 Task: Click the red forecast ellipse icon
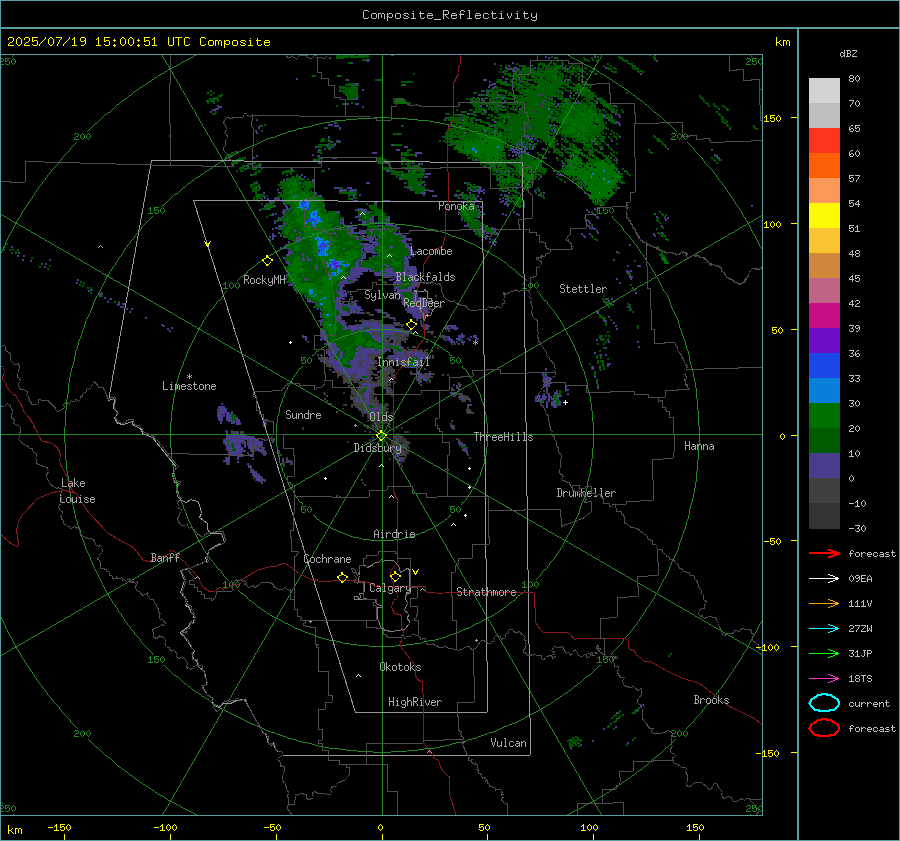coord(824,728)
